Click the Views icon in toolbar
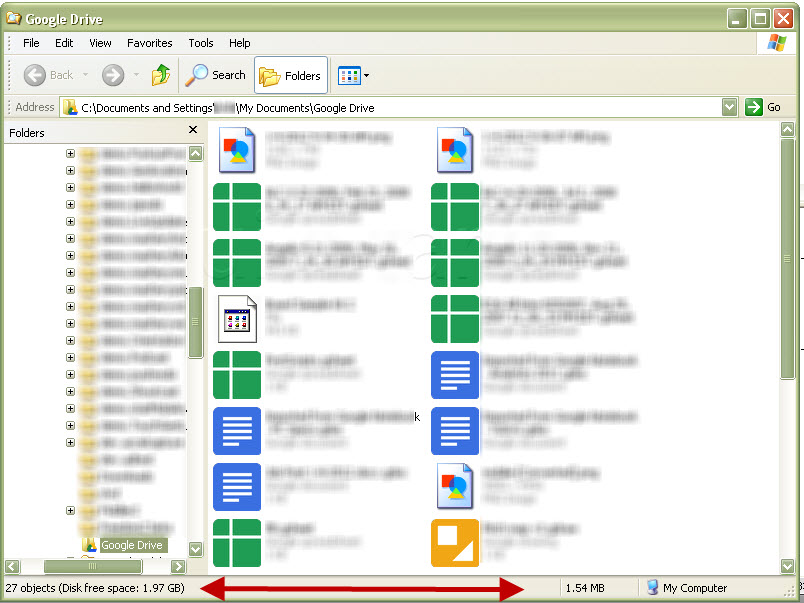 (x=349, y=76)
